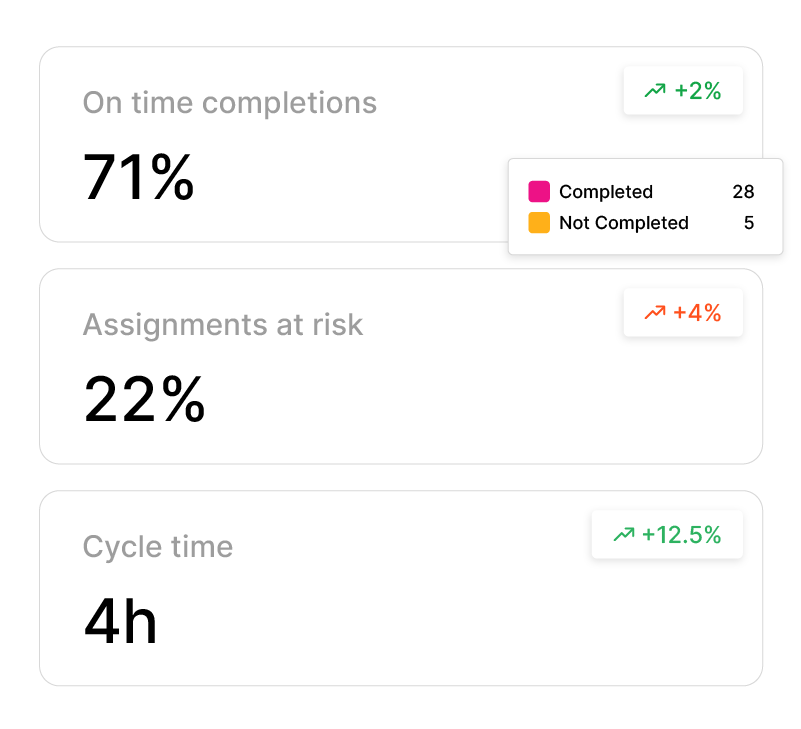Click the pink Completed legend swatch

539,192
